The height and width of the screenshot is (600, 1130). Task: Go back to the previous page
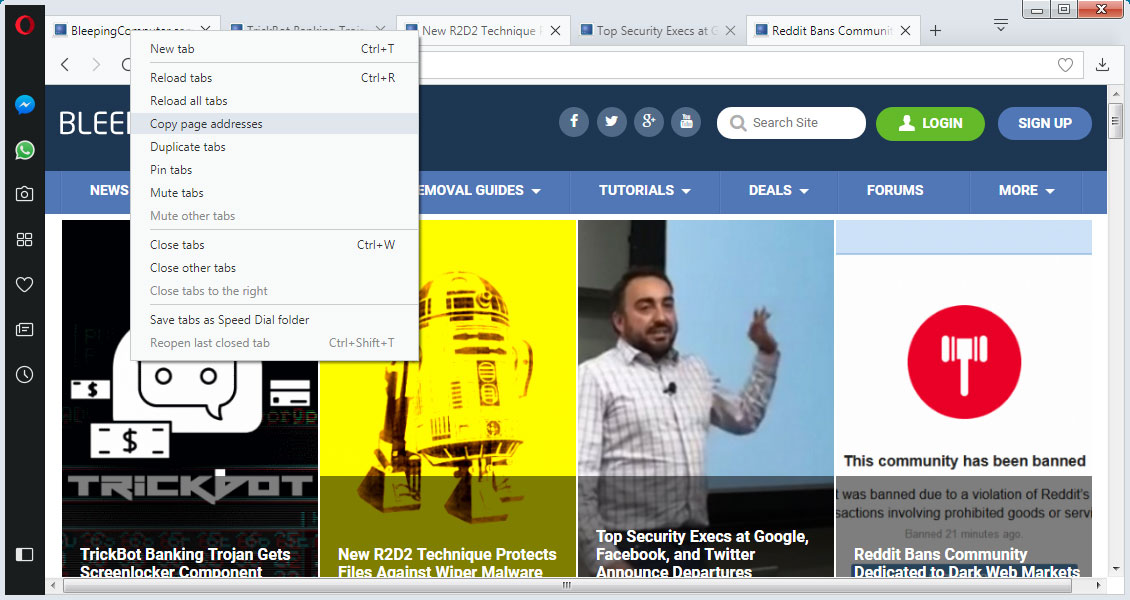65,65
